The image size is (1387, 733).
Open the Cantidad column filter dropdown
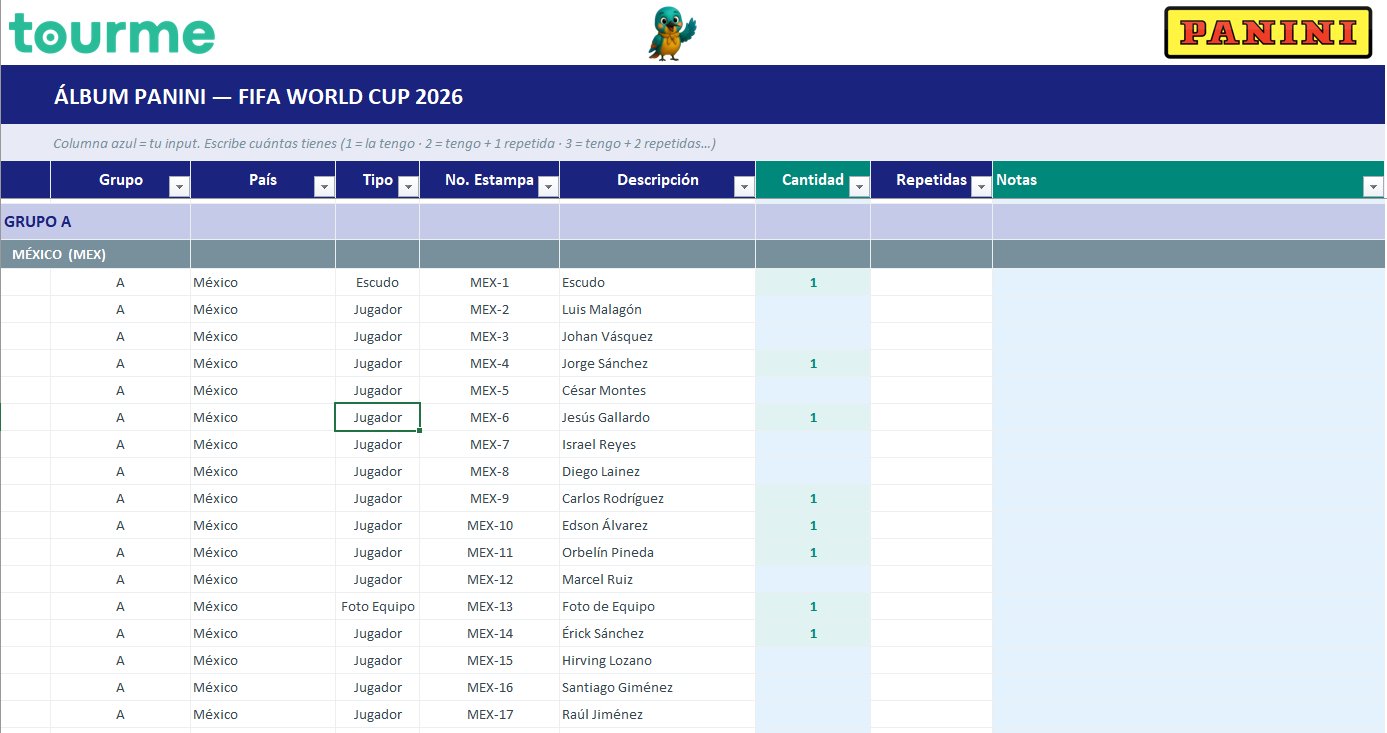[x=859, y=187]
